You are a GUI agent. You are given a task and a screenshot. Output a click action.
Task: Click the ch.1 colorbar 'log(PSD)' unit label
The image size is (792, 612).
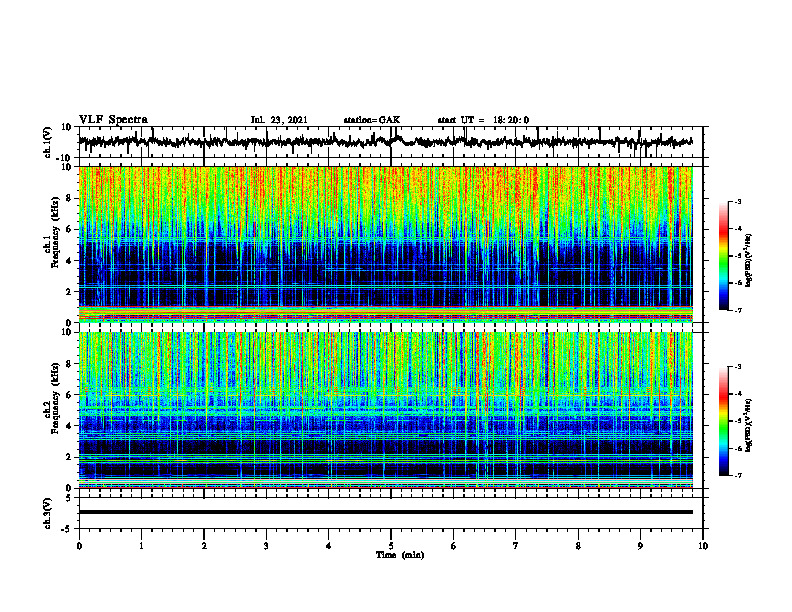pos(749,260)
